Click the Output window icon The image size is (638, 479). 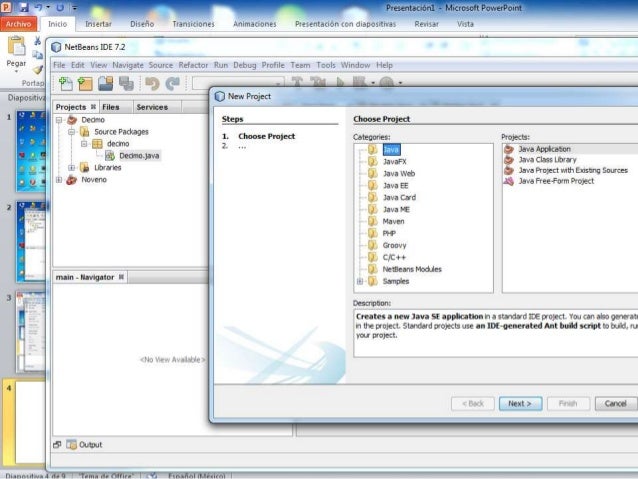coord(71,444)
